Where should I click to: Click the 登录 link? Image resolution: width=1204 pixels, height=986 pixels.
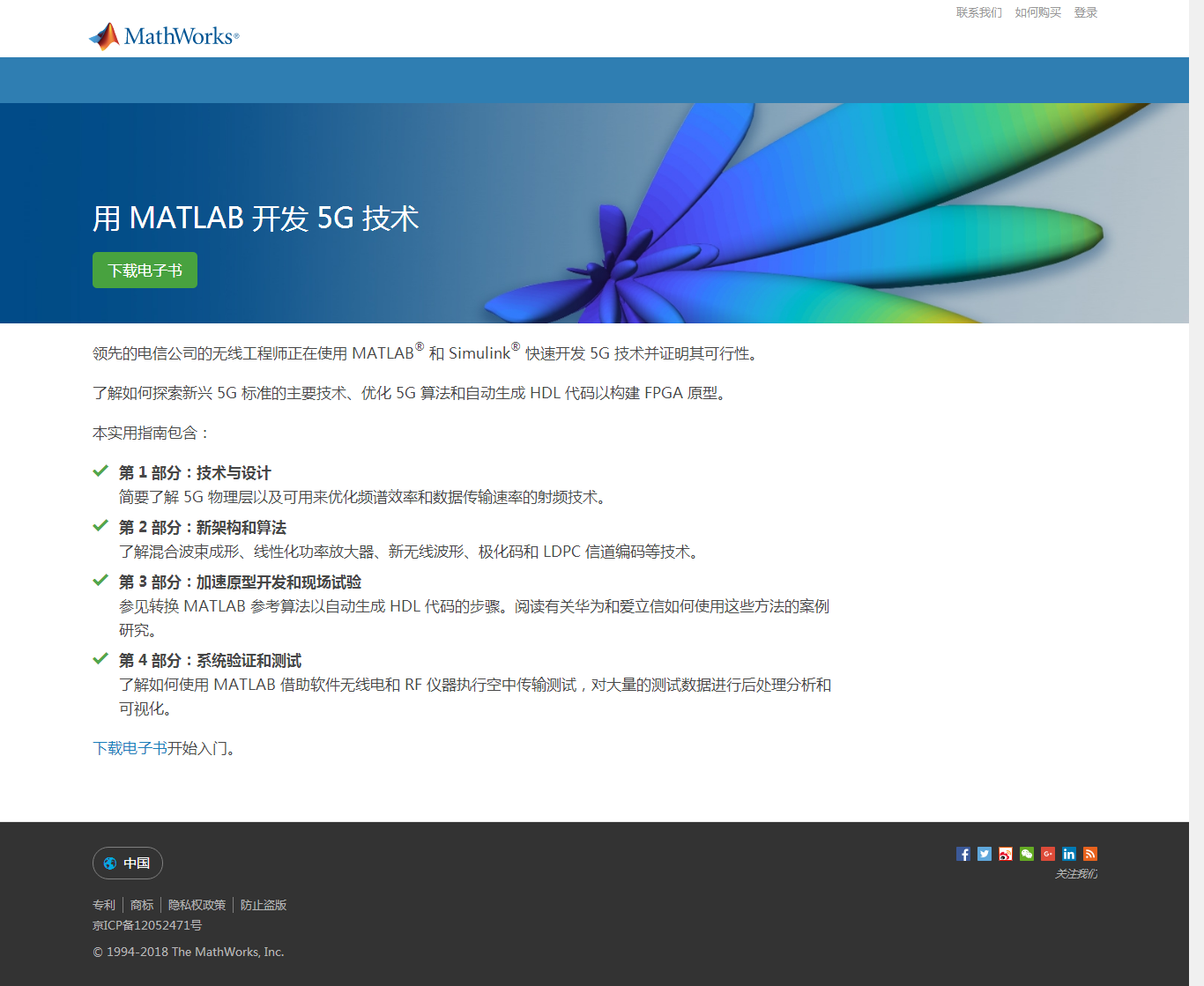[x=1086, y=12]
